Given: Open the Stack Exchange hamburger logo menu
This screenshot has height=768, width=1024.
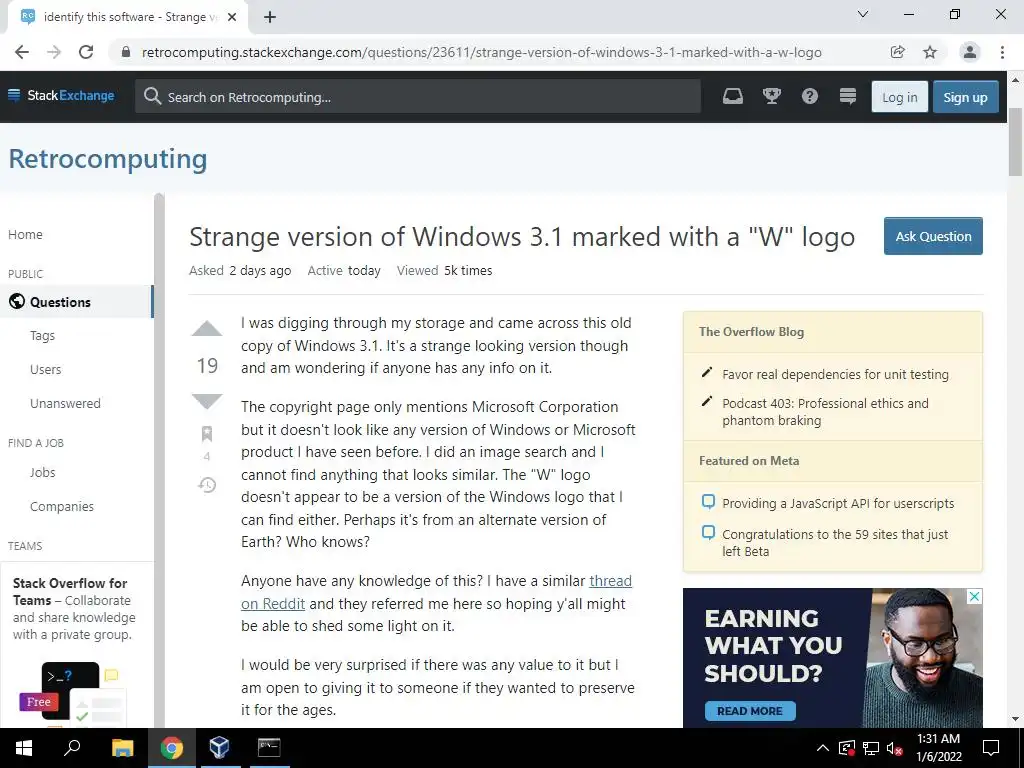Looking at the screenshot, I should click(x=61, y=95).
